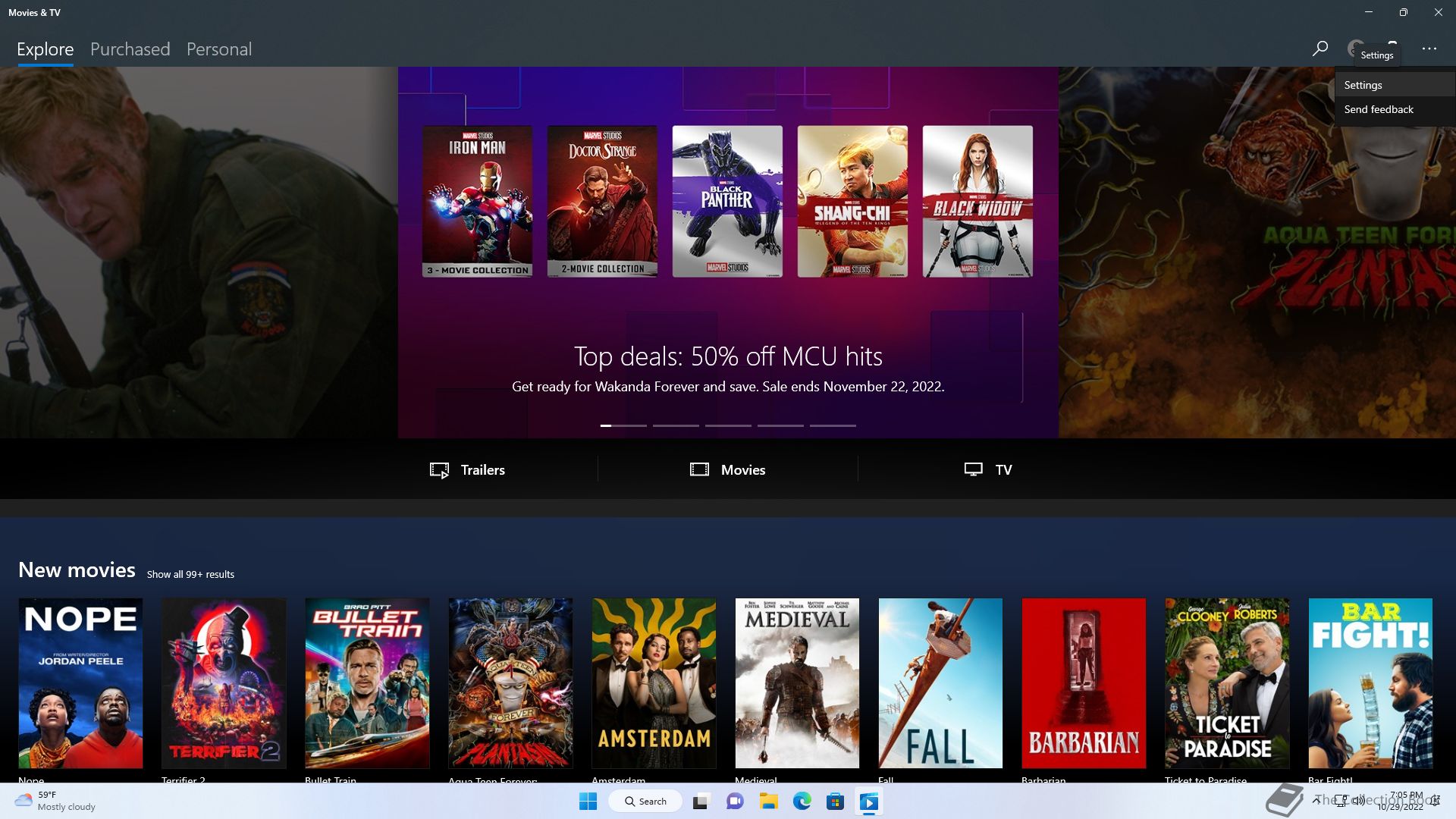The height and width of the screenshot is (819, 1456).
Task: Jump to the last carousel slide indicator
Action: pyautogui.click(x=833, y=425)
